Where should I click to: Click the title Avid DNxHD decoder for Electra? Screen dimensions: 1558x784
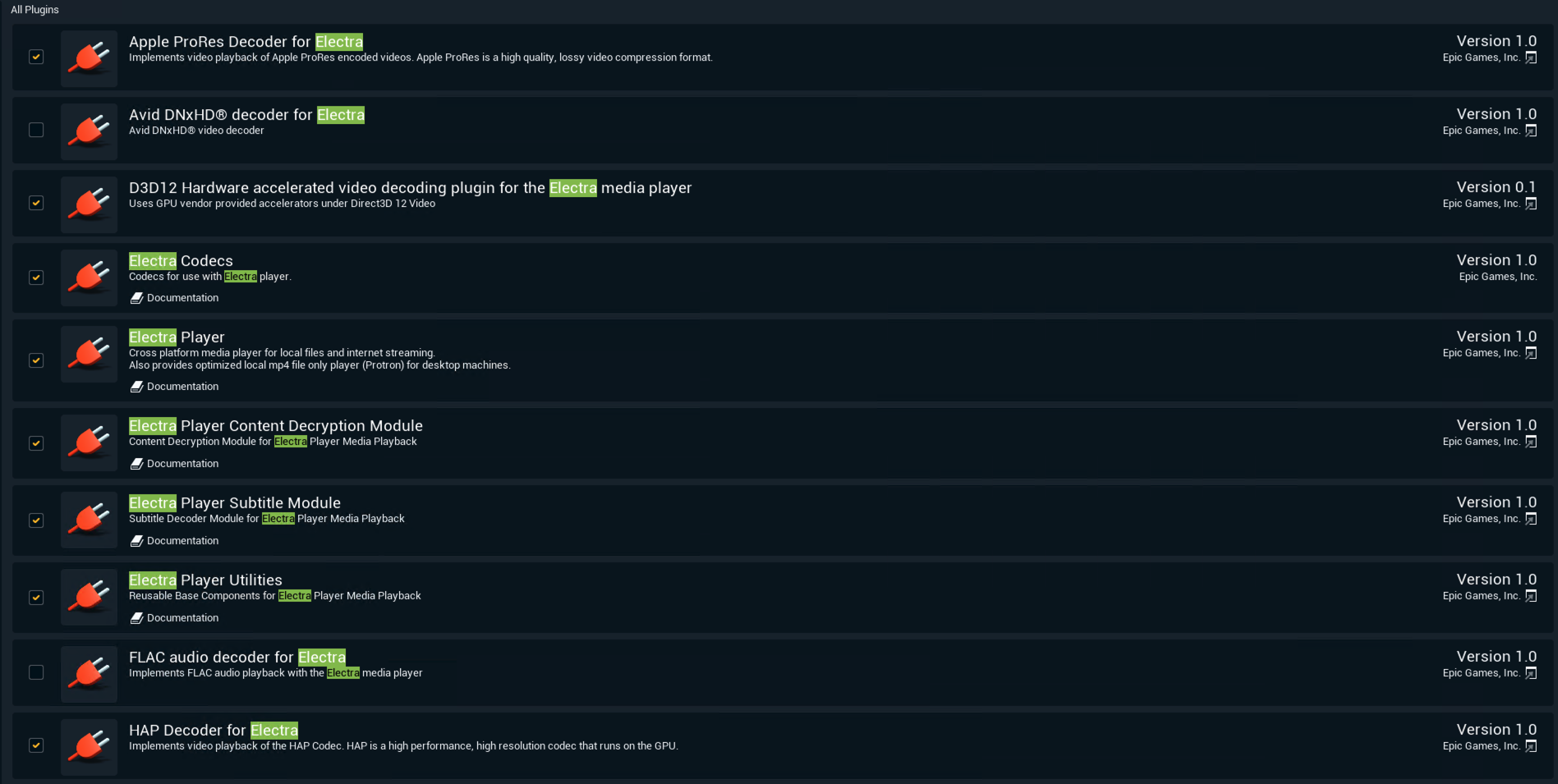(x=246, y=115)
